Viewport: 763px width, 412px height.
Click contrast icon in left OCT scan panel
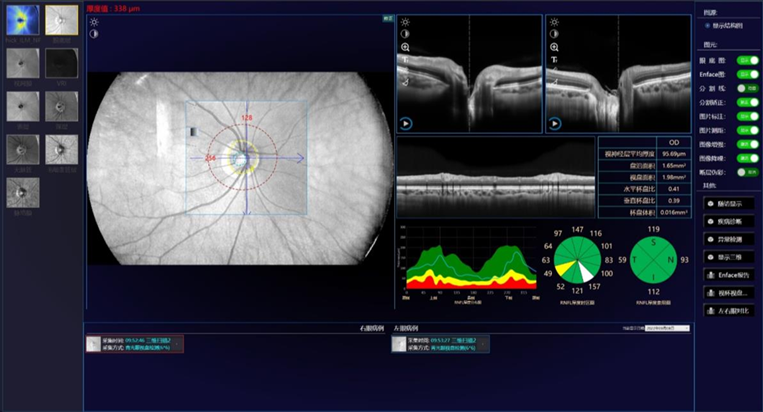(405, 34)
